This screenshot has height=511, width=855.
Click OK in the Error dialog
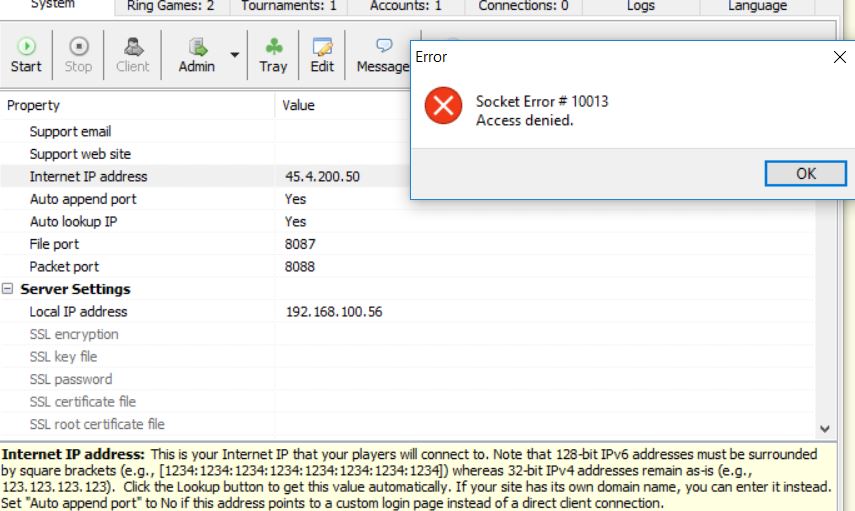coord(805,173)
